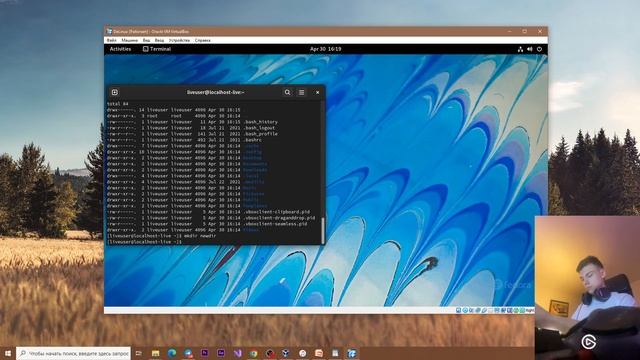640x360 pixels.
Task: Open the Ввод menu in VirtualBox
Action: pyautogui.click(x=159, y=40)
